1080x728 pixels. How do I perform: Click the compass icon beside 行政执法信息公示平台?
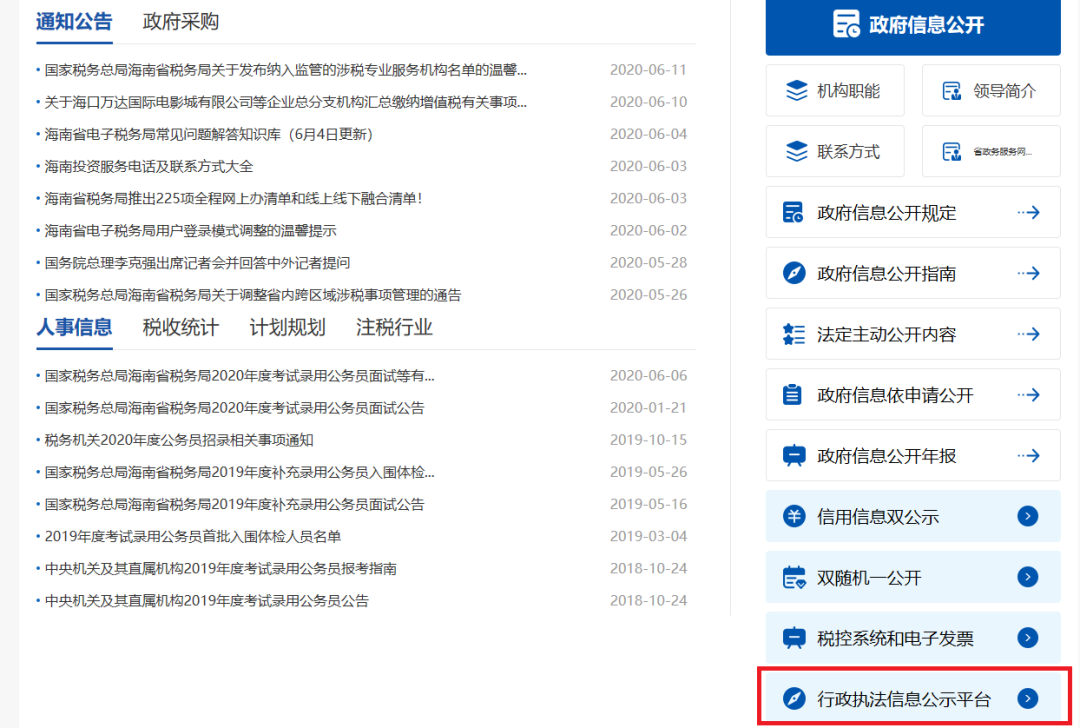794,698
